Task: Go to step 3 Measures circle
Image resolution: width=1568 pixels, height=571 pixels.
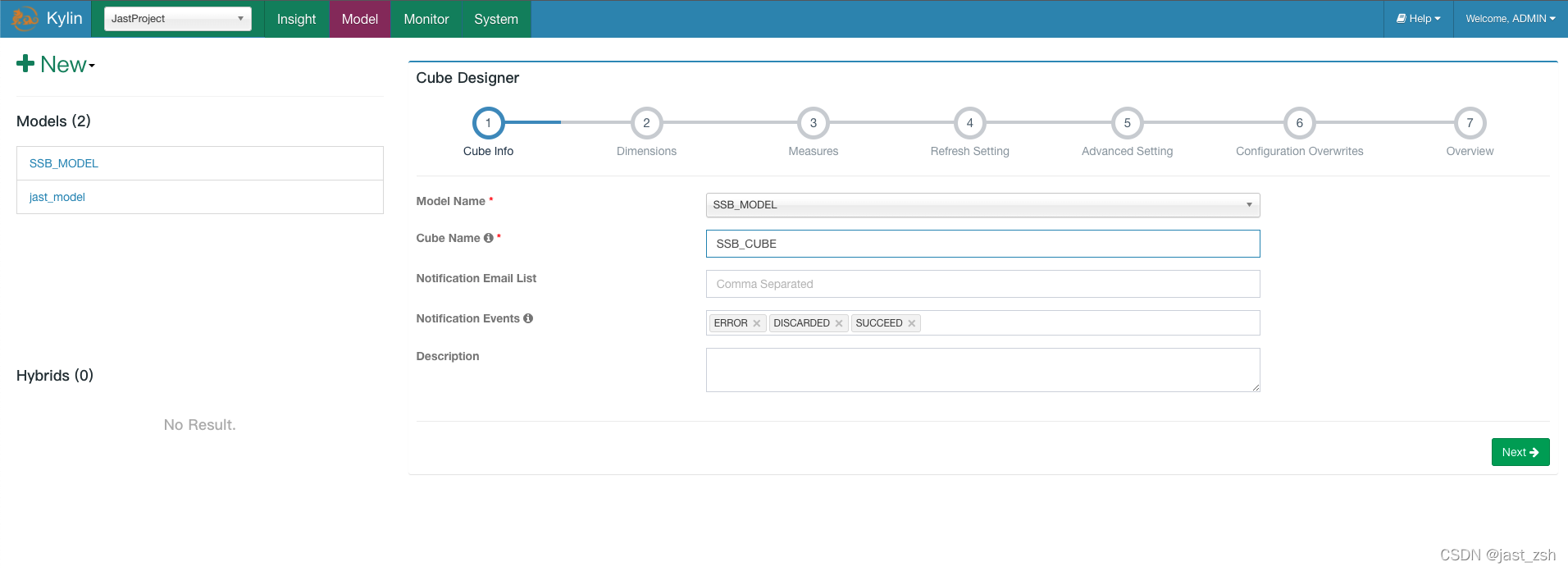Action: (x=814, y=123)
